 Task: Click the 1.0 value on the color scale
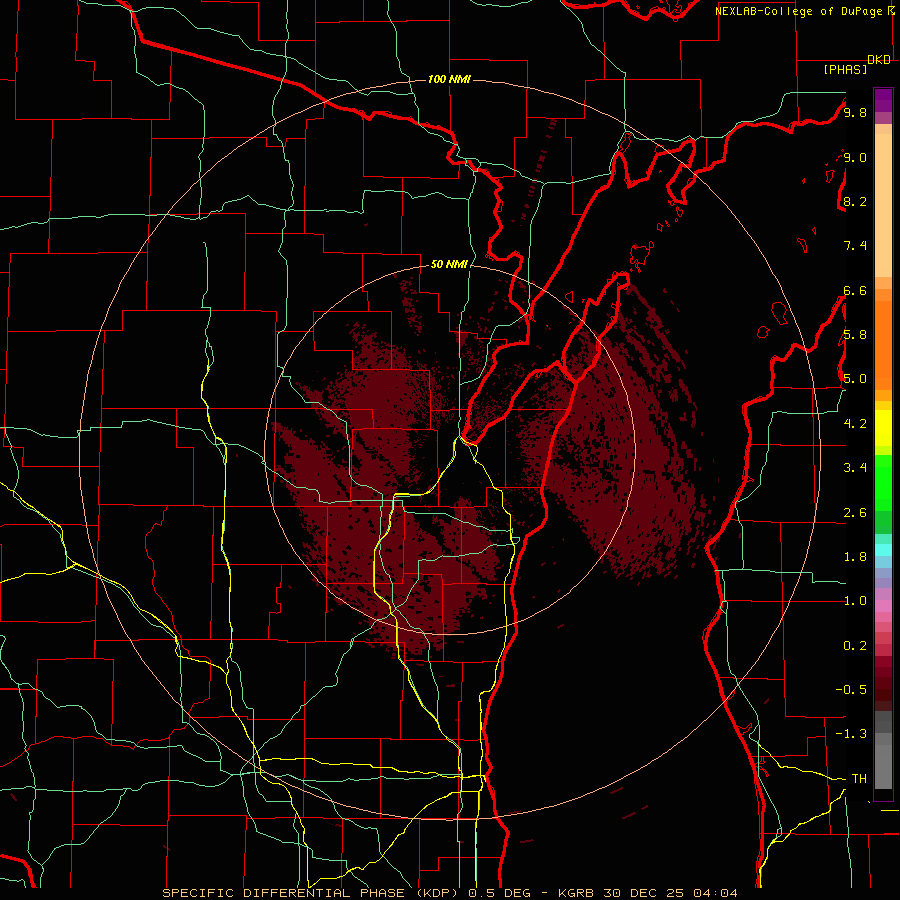coord(855,601)
